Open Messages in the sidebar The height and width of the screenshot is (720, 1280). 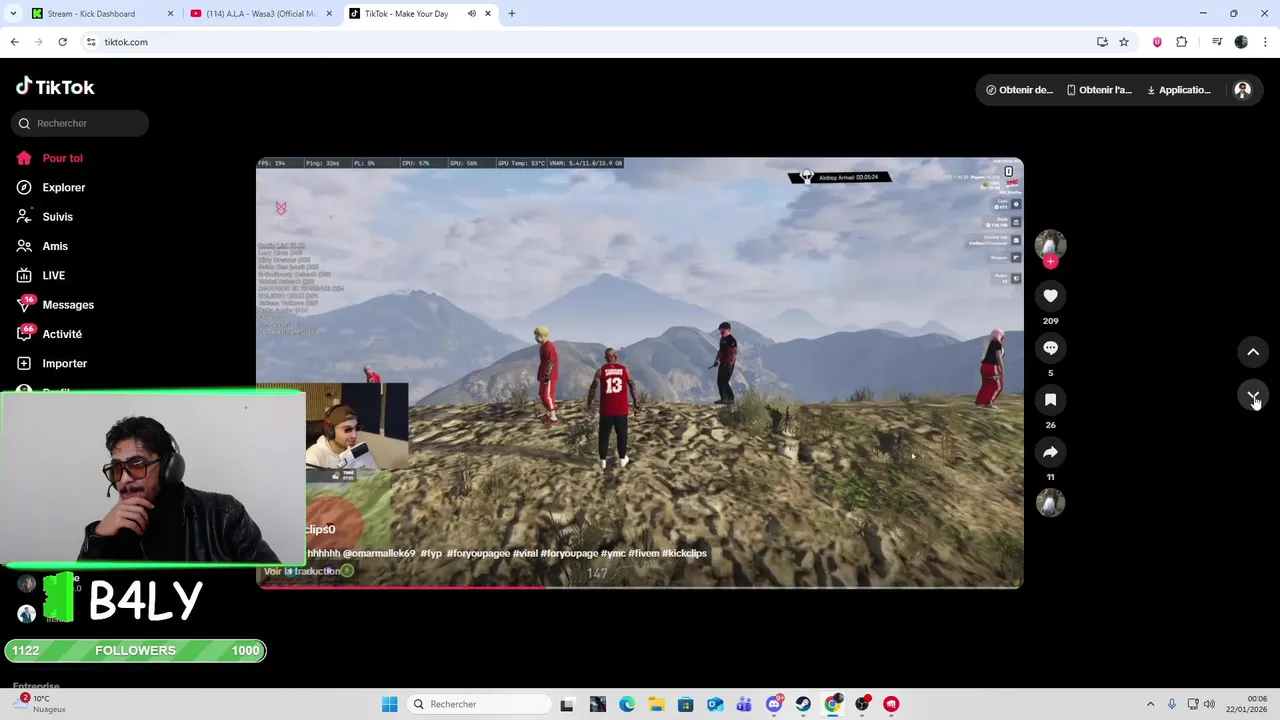tap(55, 305)
